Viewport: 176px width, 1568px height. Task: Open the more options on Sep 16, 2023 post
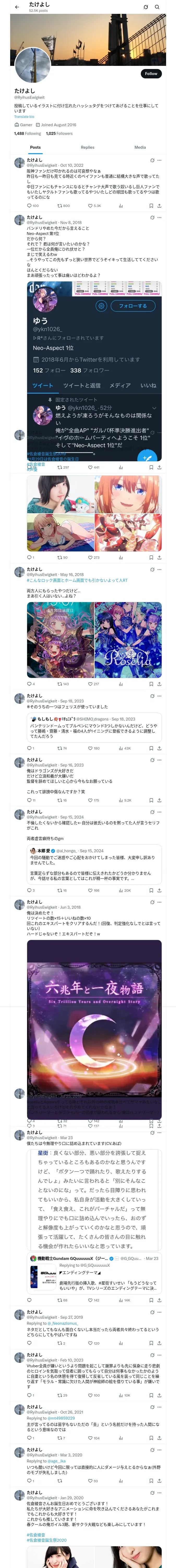159,760
